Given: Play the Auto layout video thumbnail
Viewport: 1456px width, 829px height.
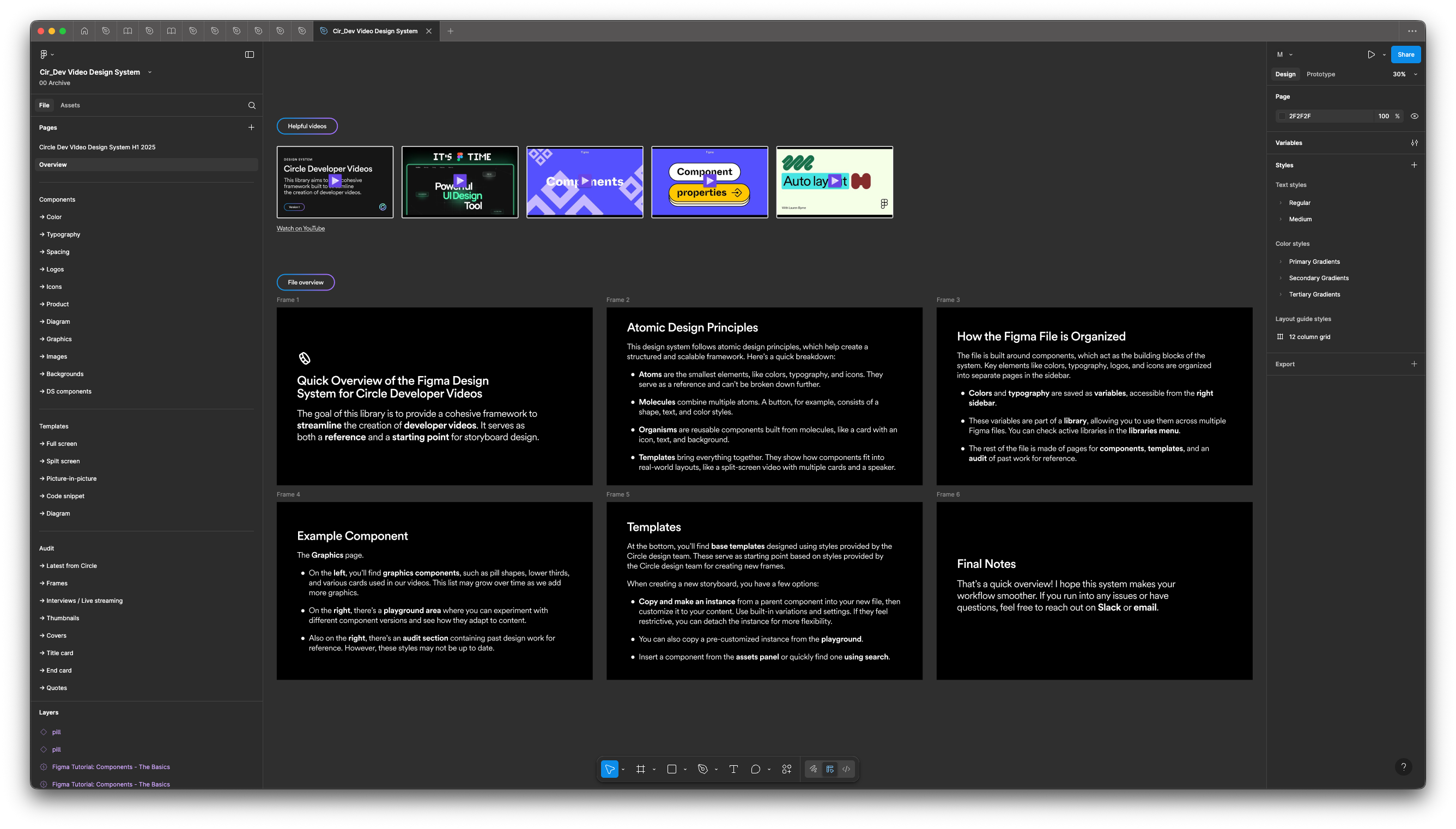Looking at the screenshot, I should [x=834, y=182].
